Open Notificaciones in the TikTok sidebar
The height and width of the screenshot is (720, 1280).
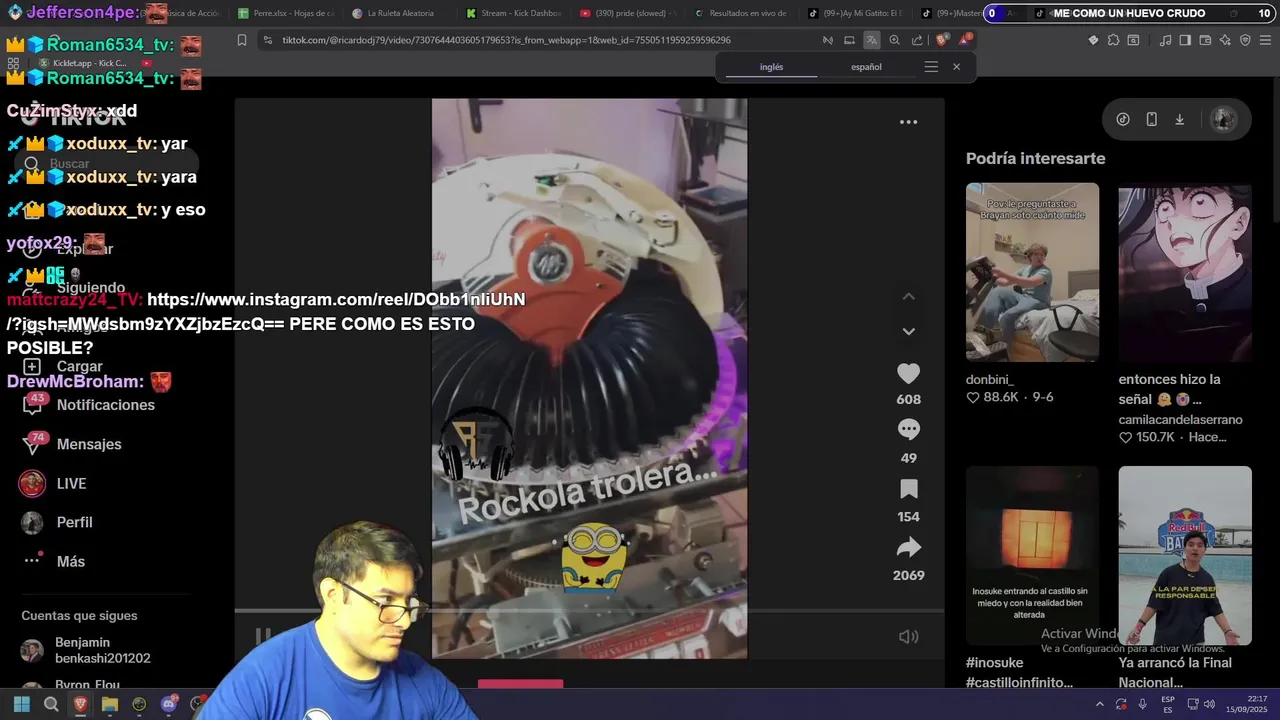point(89,405)
